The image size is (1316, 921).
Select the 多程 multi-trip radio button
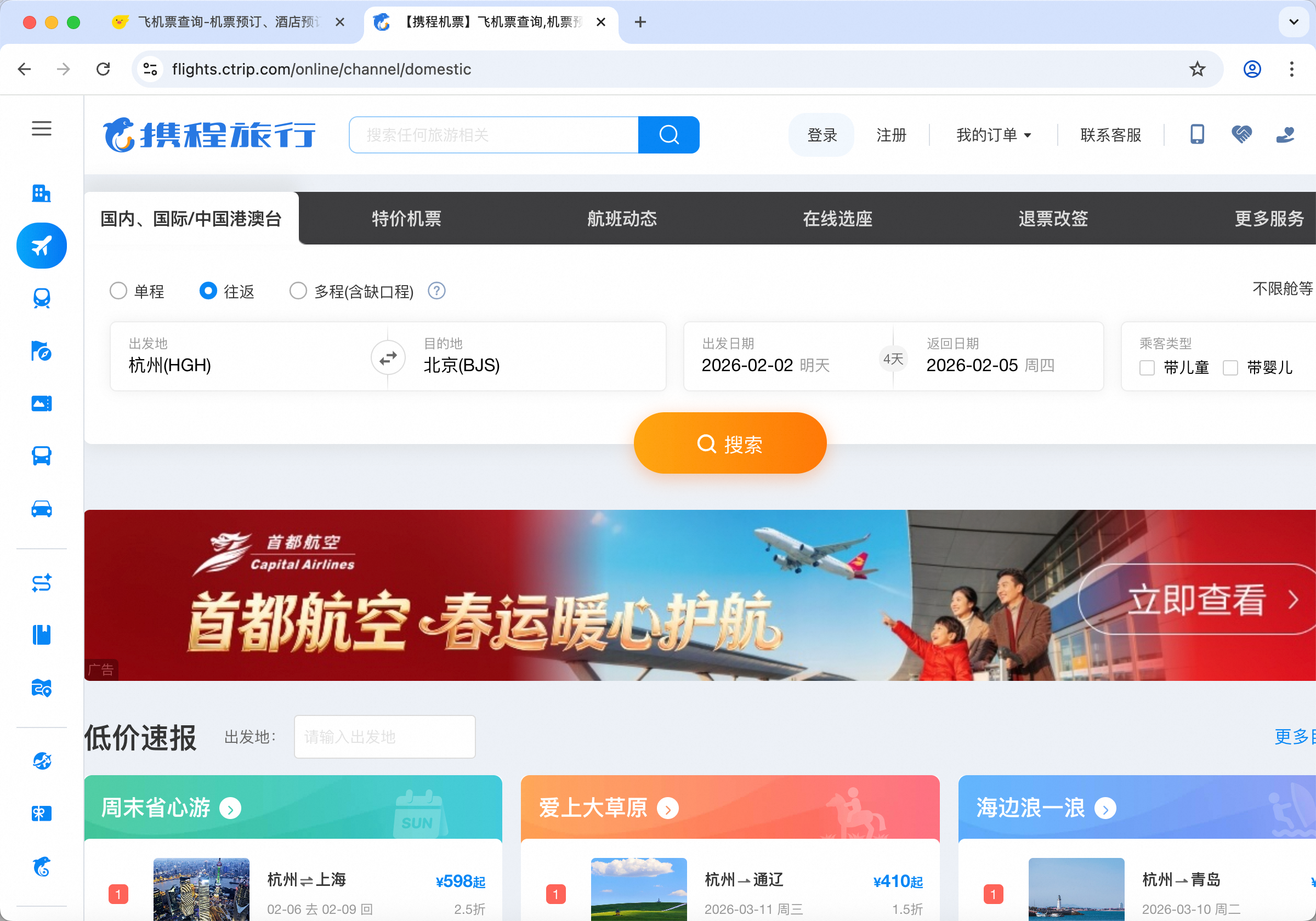[x=298, y=291]
